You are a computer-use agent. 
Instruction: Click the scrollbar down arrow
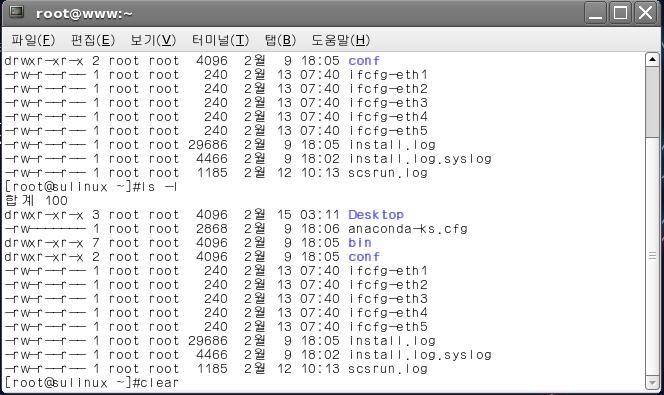click(652, 383)
